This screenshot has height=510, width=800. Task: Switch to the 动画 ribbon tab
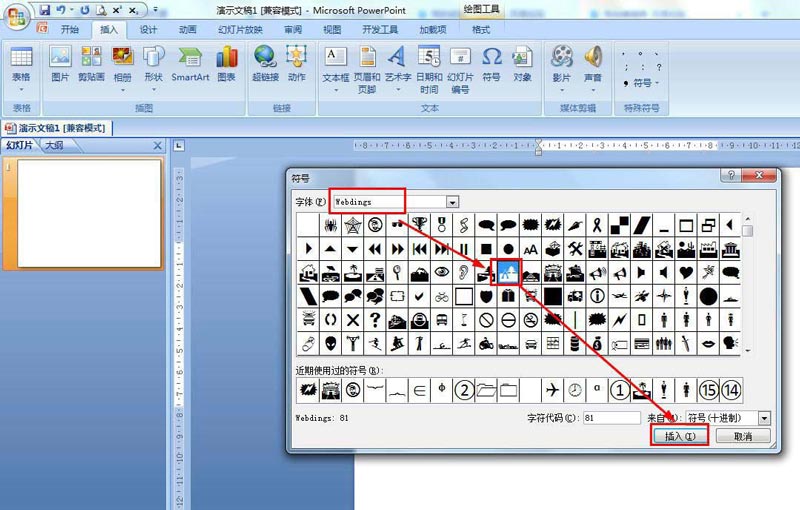tap(187, 30)
